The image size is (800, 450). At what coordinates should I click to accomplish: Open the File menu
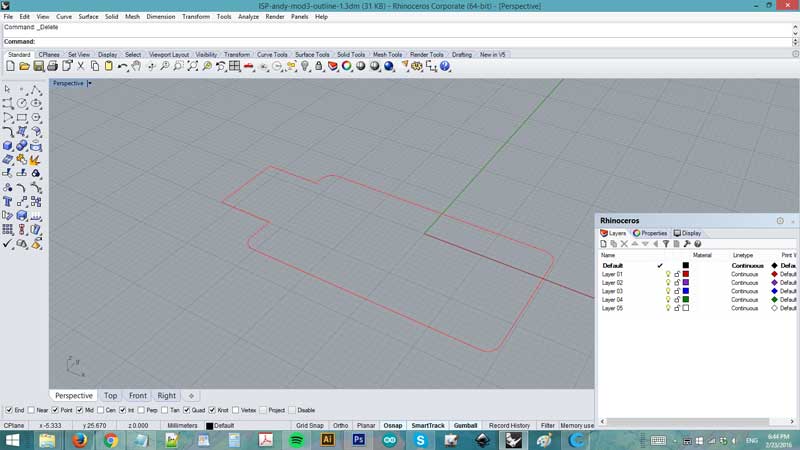8,17
